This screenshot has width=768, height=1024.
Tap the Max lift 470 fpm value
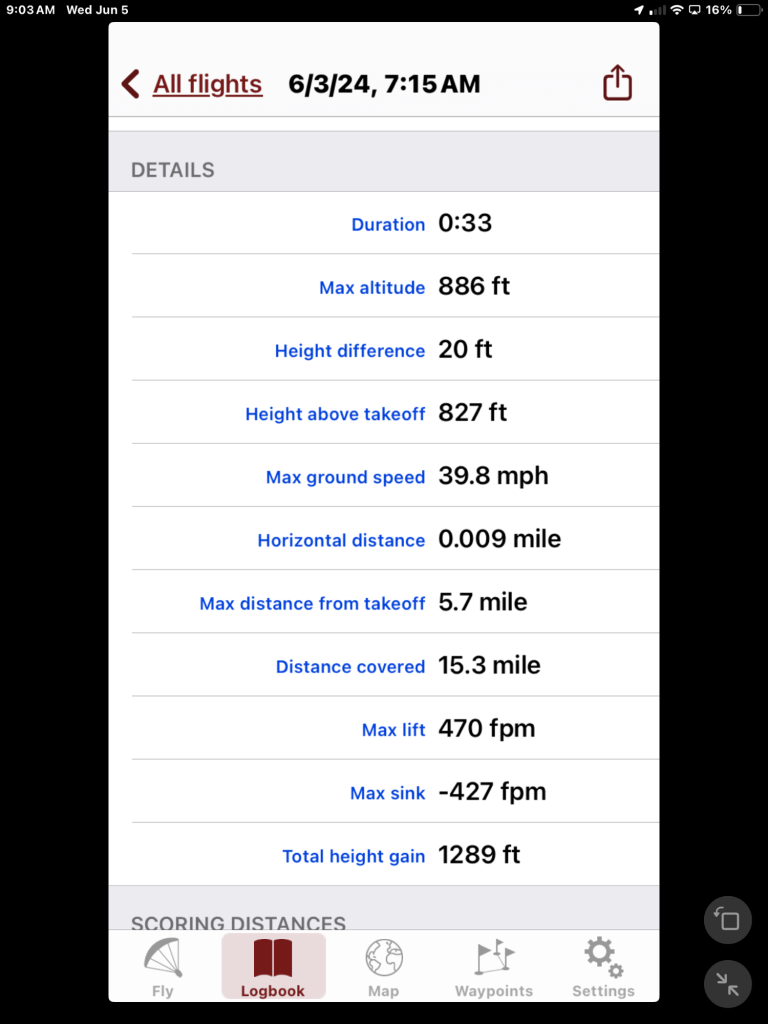pyautogui.click(x=486, y=729)
